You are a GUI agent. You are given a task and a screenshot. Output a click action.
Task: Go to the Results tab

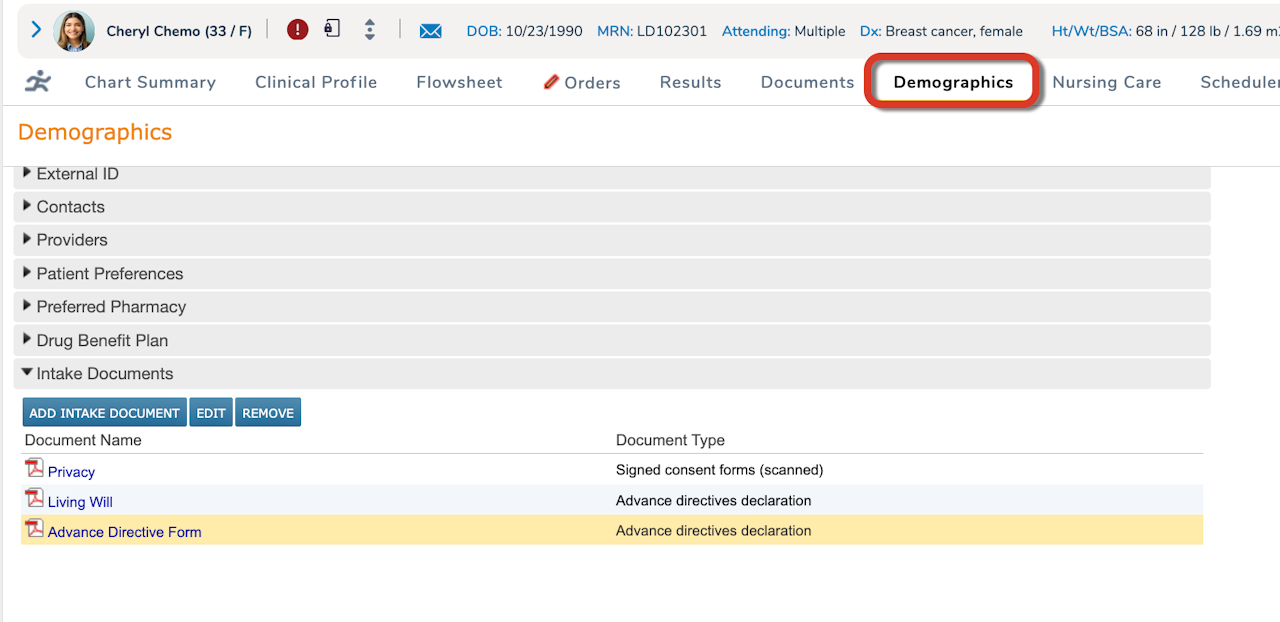click(x=690, y=82)
